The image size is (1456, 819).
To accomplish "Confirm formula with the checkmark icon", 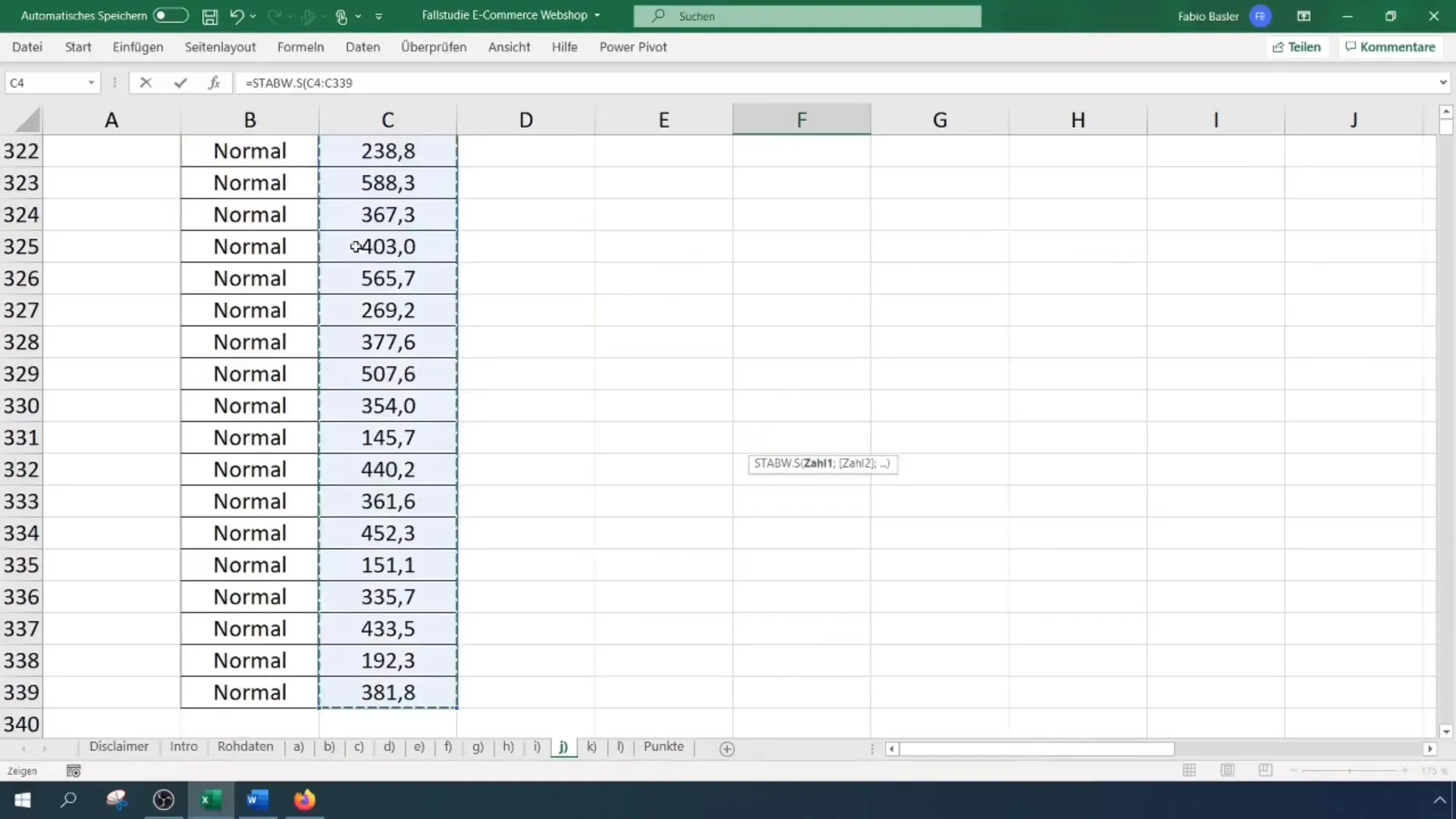I will tap(180, 83).
